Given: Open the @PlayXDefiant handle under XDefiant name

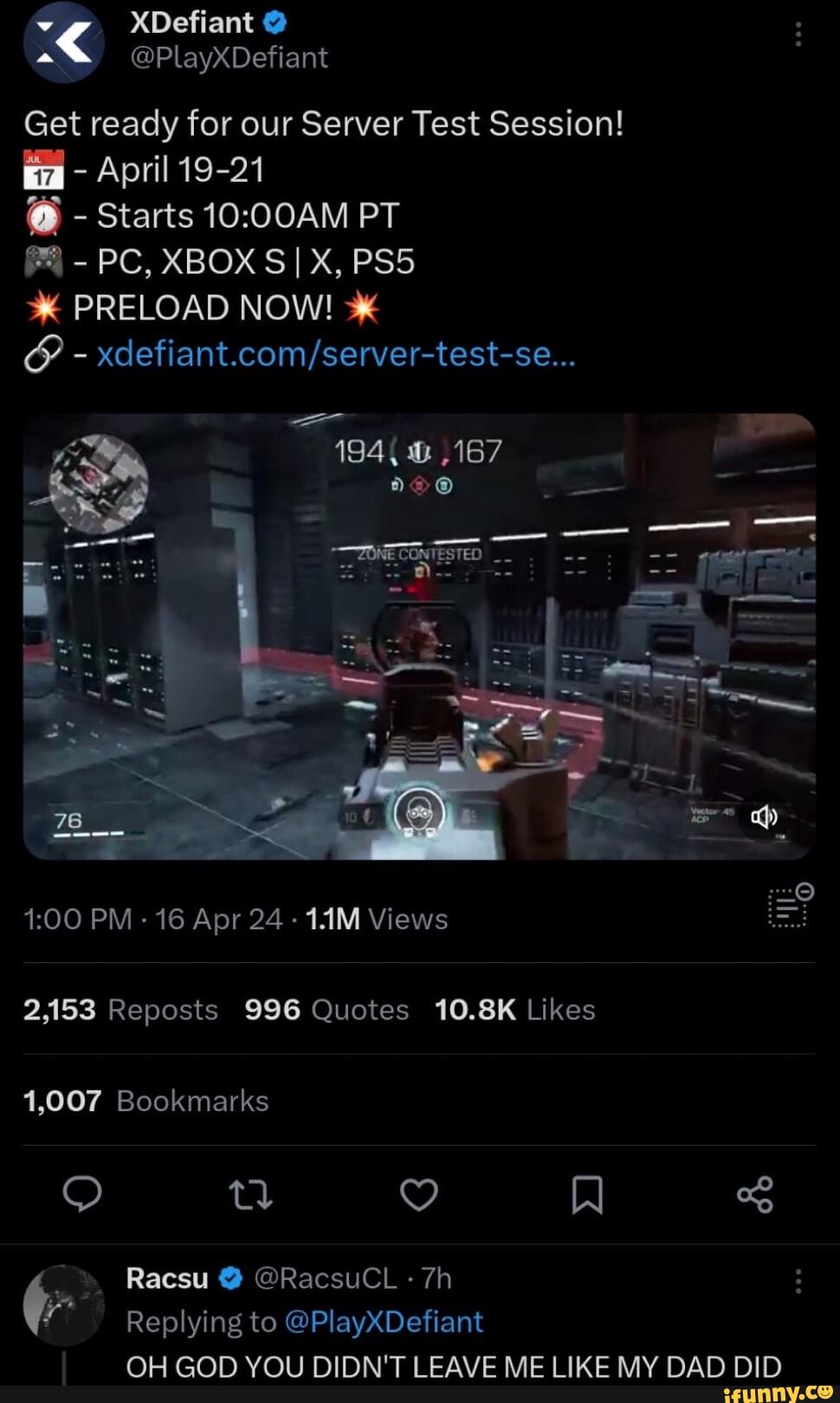Looking at the screenshot, I should point(229,58).
